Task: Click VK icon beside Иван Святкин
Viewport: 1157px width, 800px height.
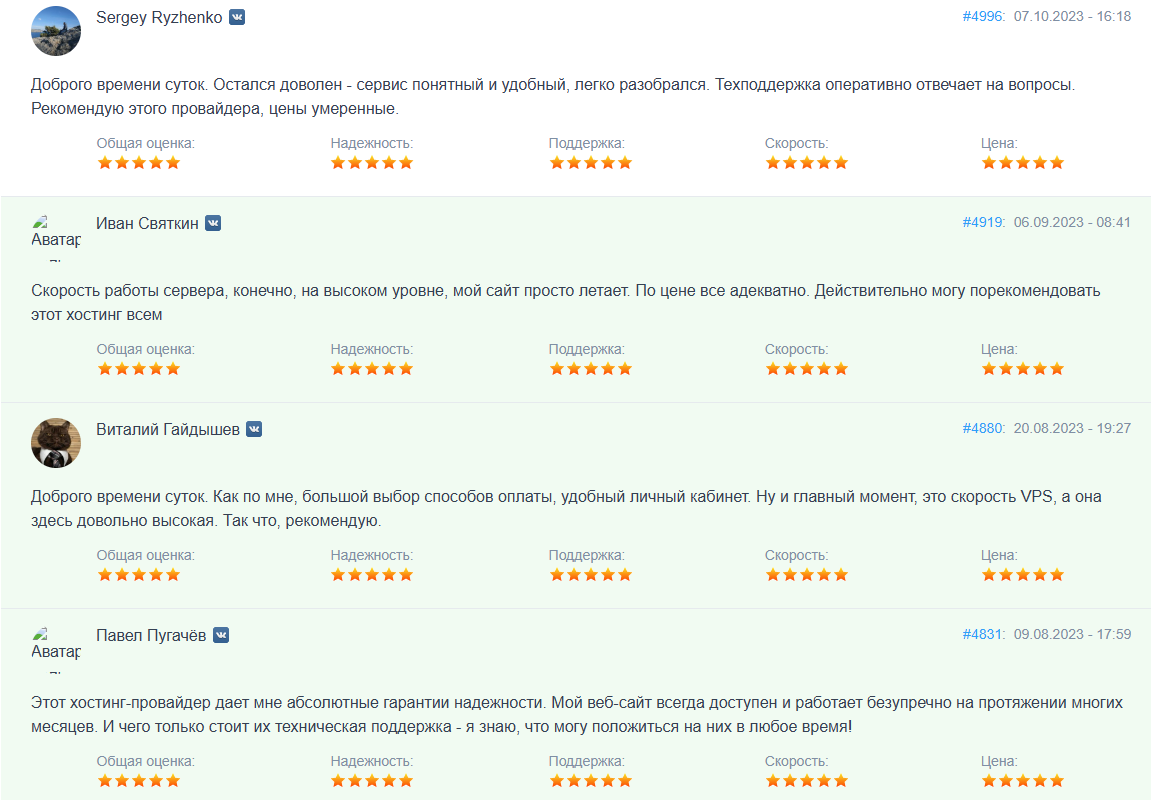Action: pos(213,223)
